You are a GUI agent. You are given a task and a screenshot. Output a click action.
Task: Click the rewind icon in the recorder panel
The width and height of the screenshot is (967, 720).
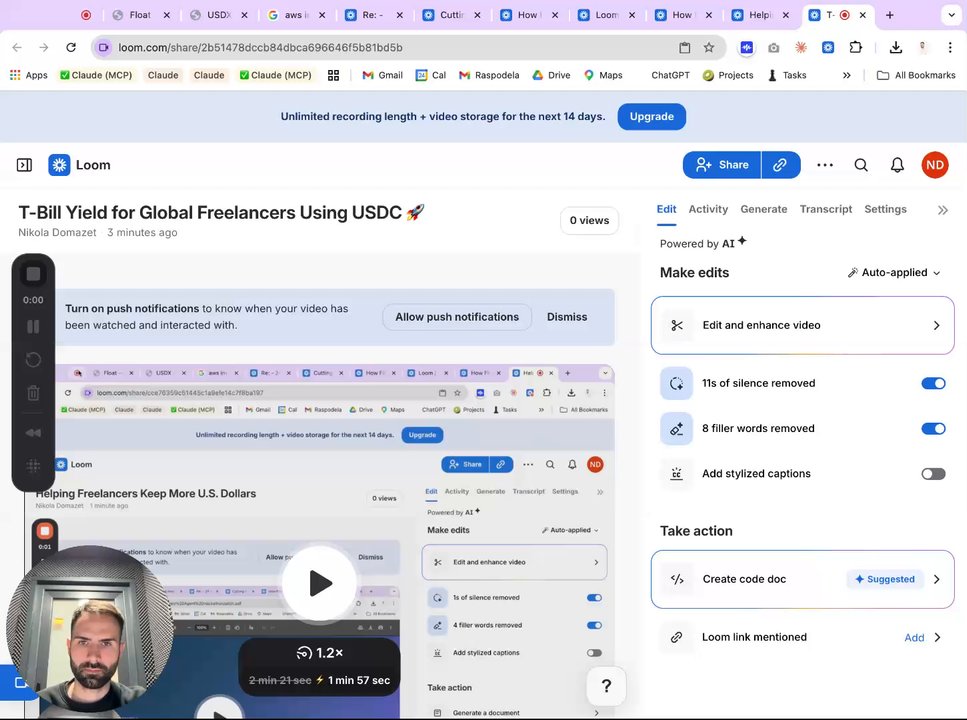33,432
